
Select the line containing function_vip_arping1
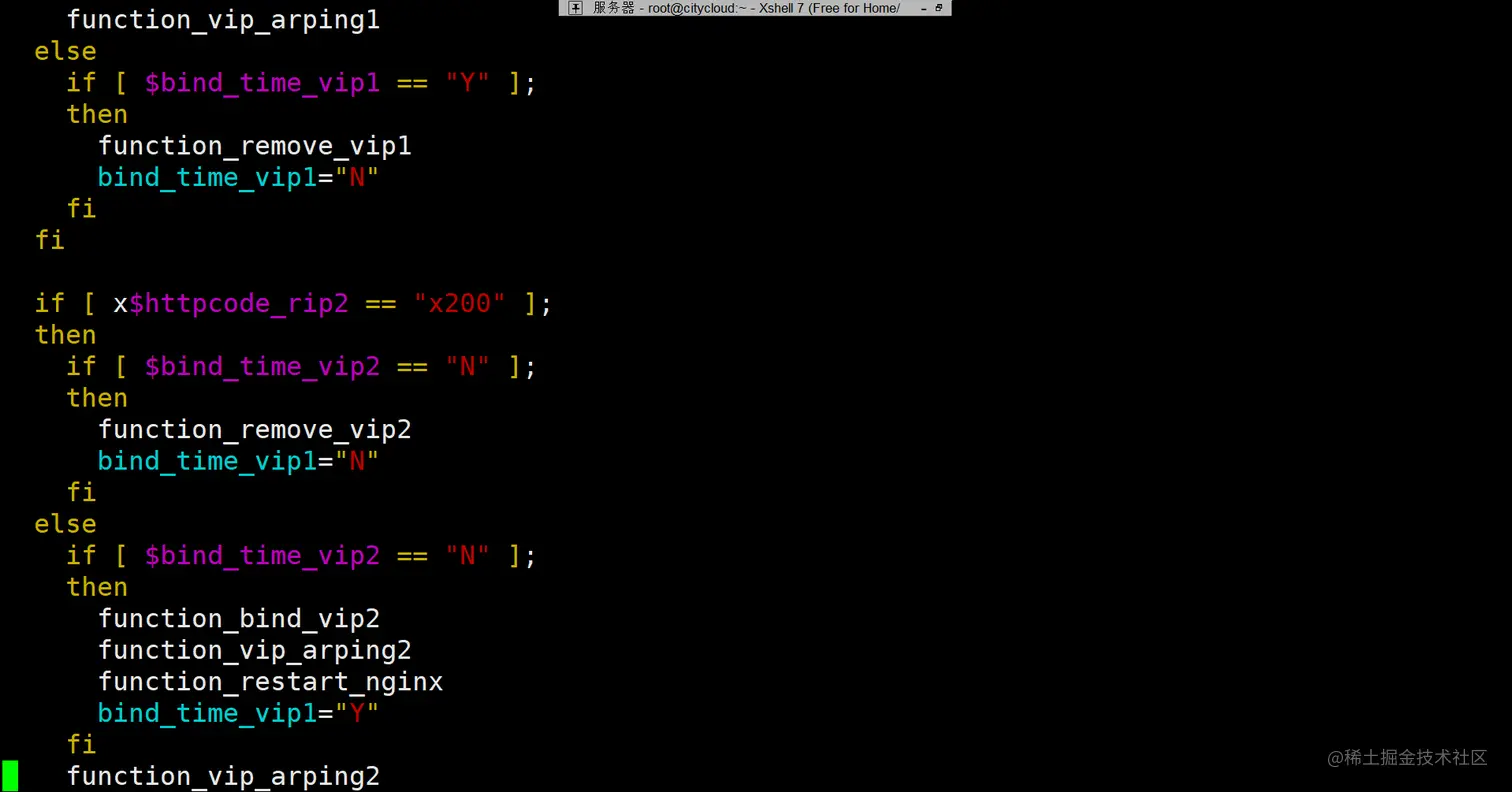(x=223, y=20)
